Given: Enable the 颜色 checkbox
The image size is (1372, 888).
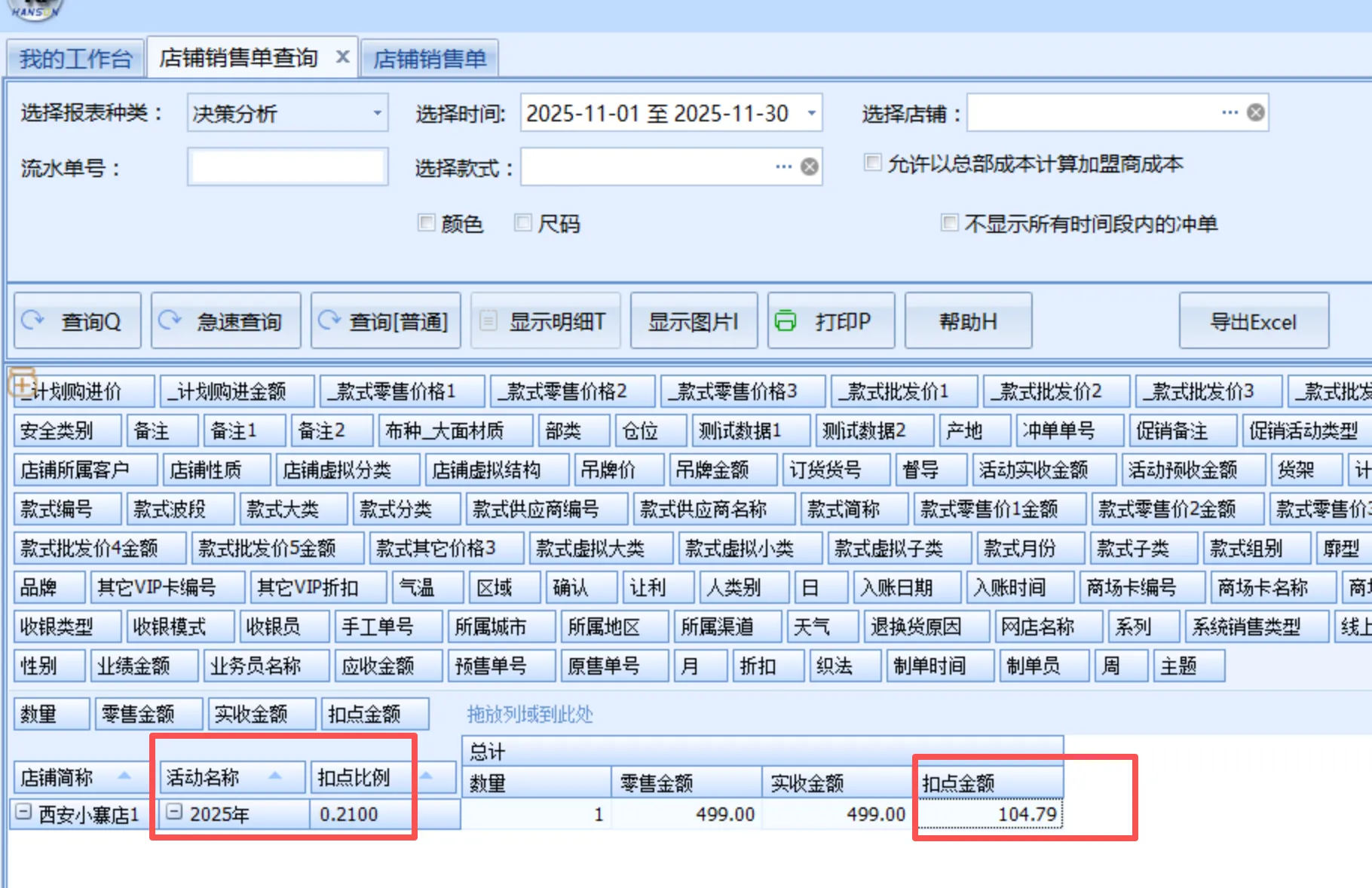Looking at the screenshot, I should tap(427, 222).
